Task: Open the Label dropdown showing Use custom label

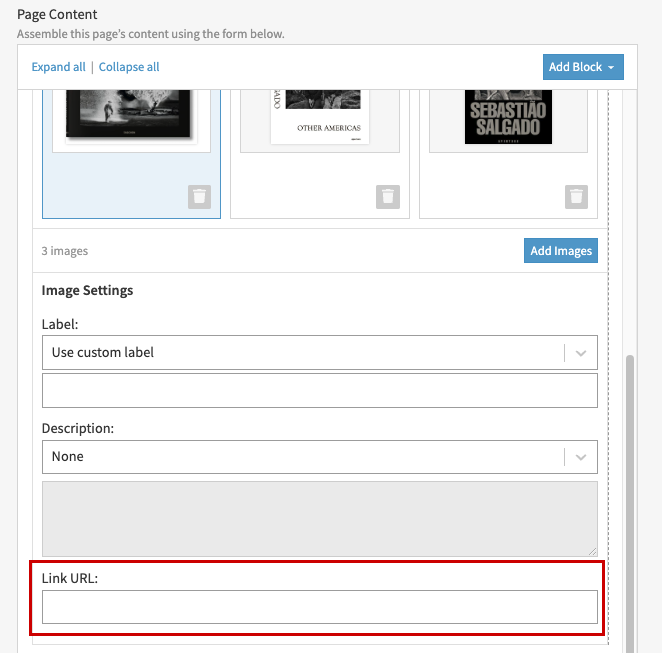Action: 320,352
